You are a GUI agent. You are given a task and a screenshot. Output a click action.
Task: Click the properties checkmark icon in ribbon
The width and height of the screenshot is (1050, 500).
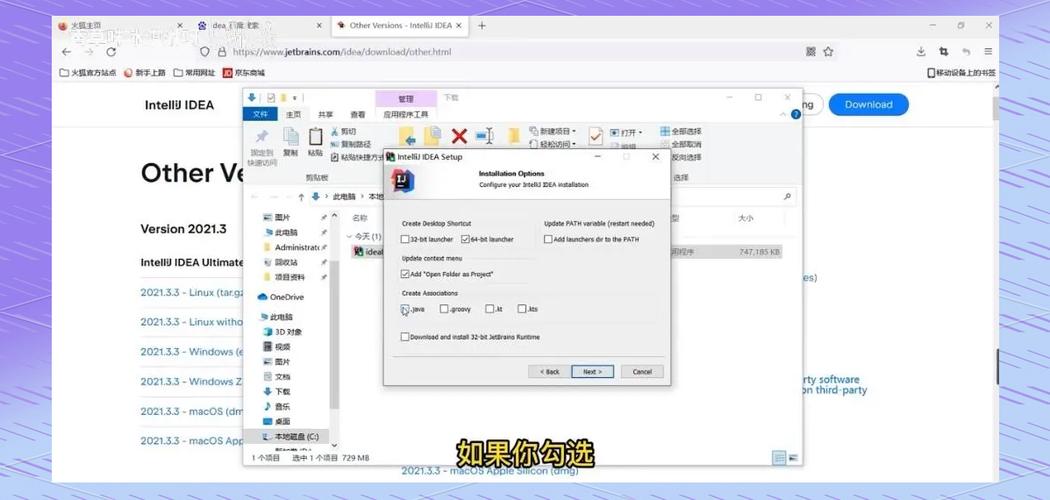(595, 137)
